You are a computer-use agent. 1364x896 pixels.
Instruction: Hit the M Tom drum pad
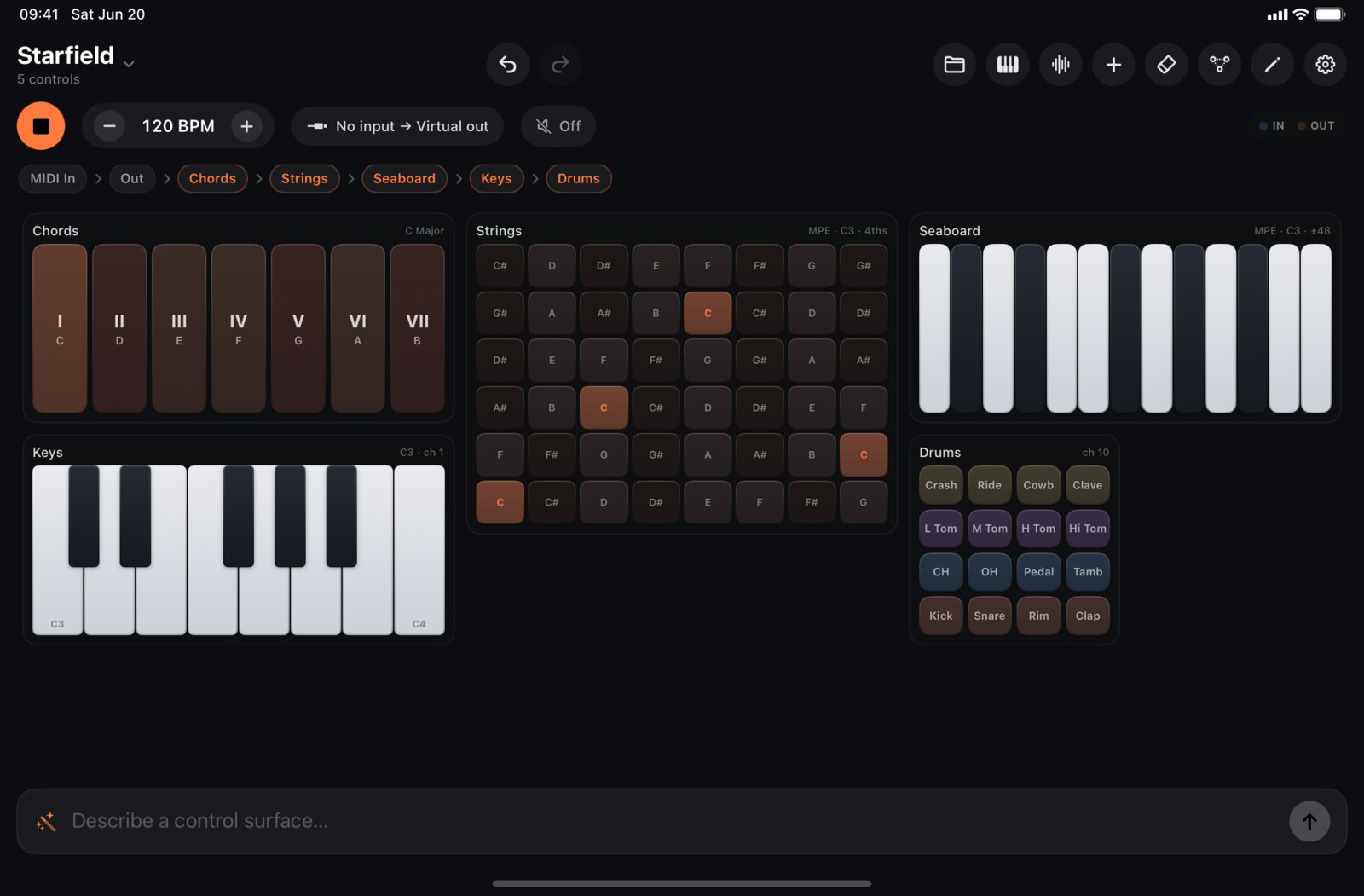point(990,529)
